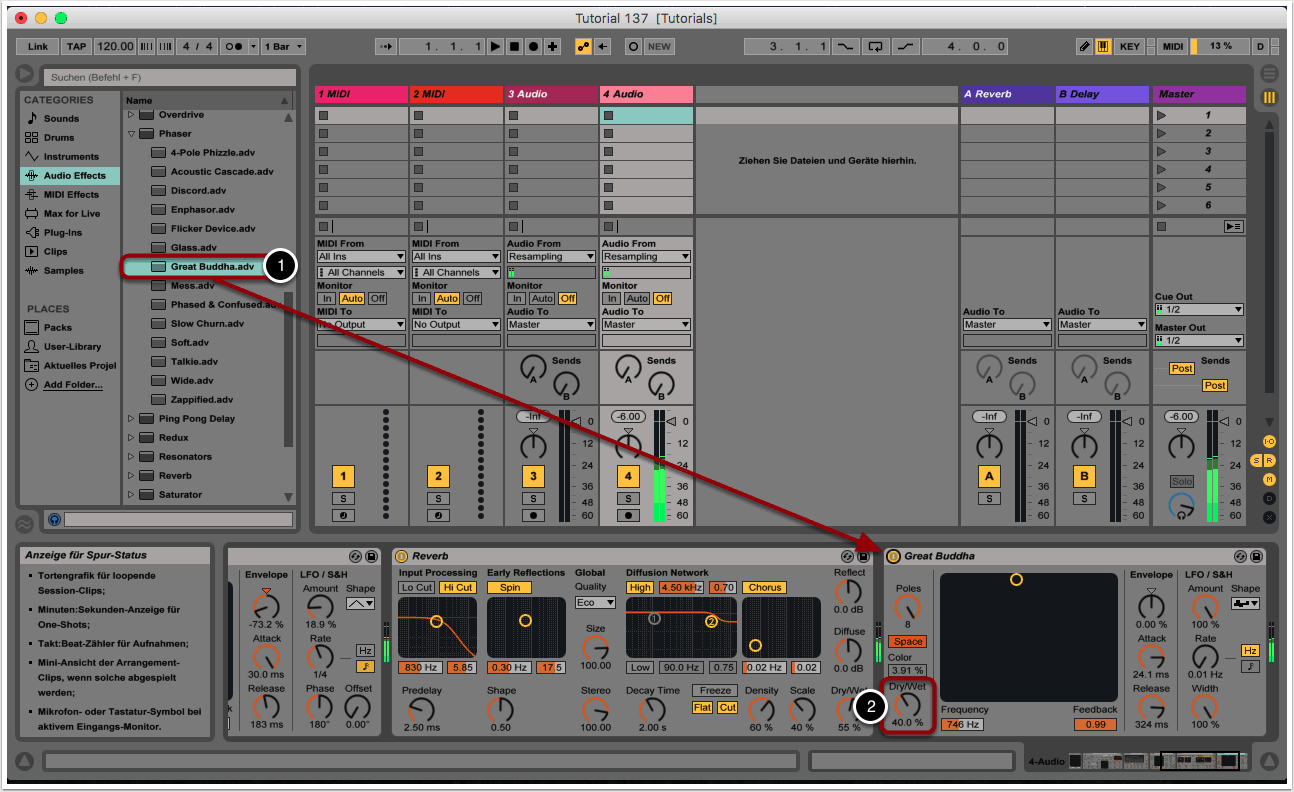
Task: Open the Reverb Quality Eco dropdown
Action: point(595,603)
